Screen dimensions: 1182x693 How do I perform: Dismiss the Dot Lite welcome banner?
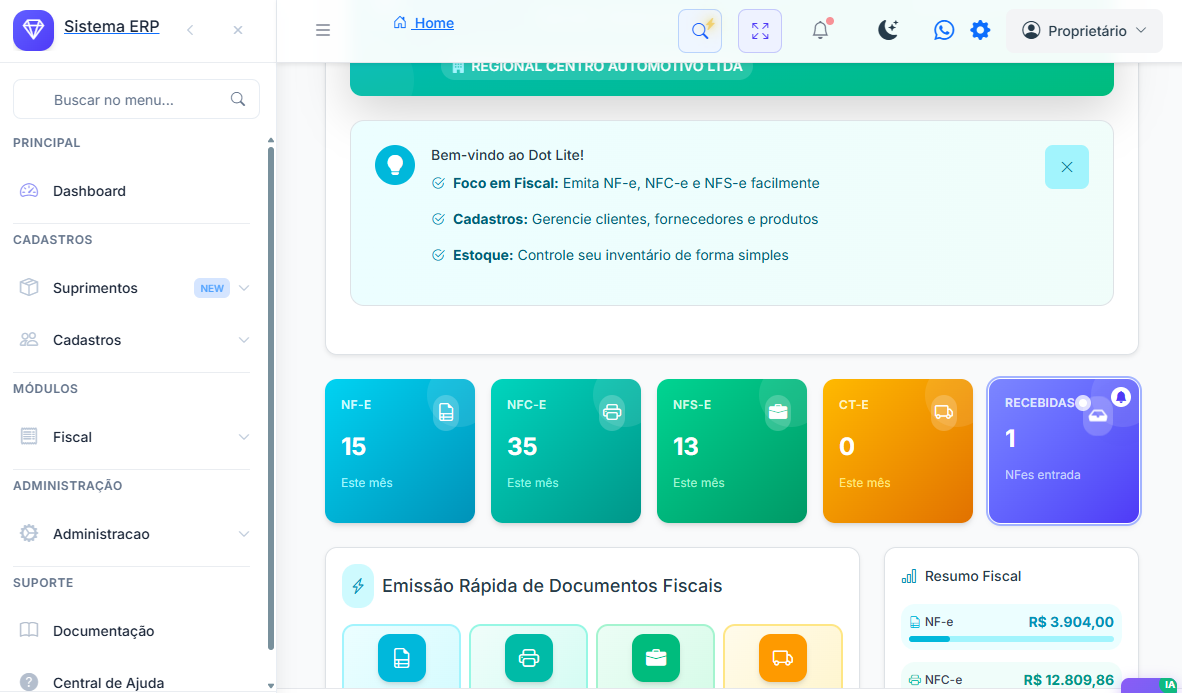(x=1066, y=167)
